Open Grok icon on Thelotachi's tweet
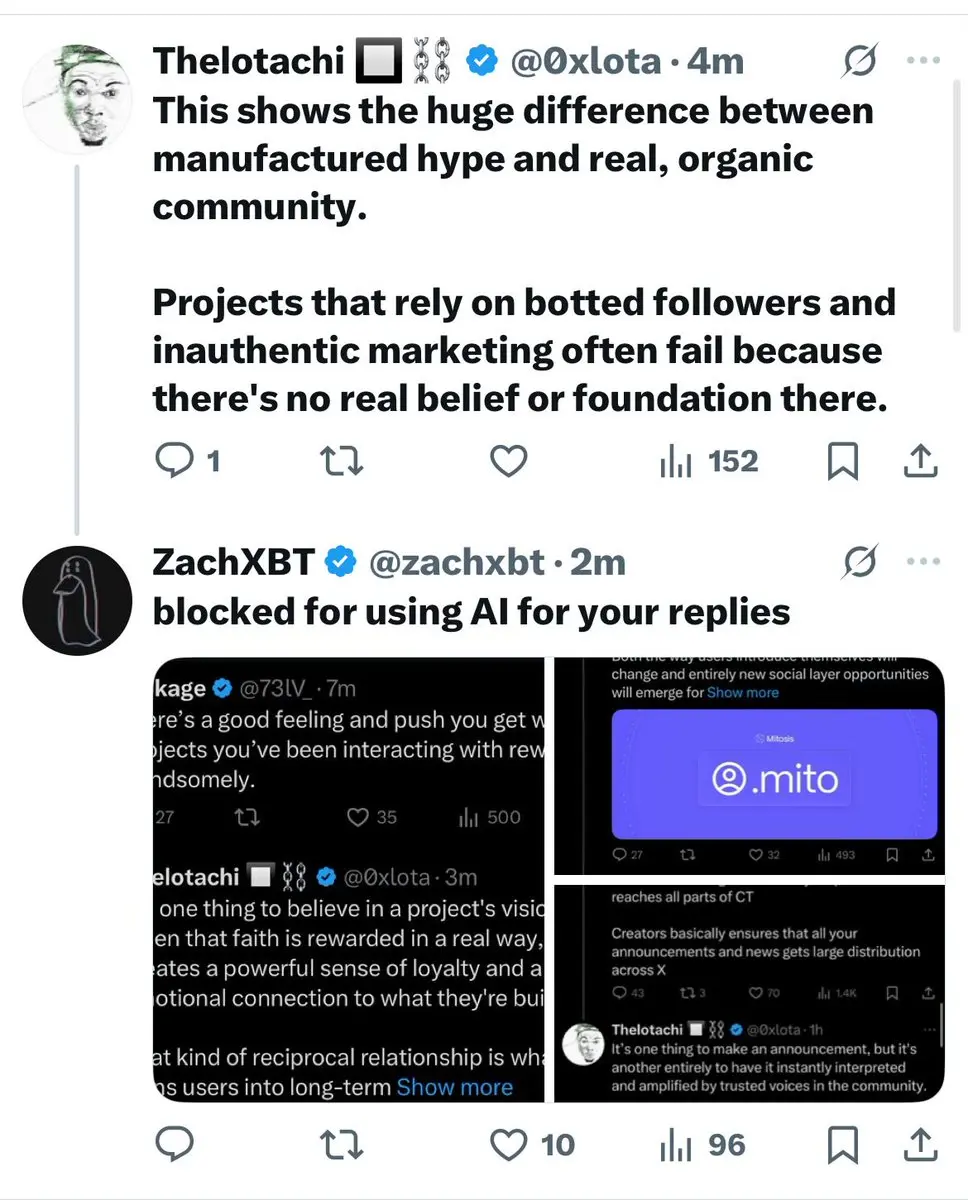 [860, 62]
